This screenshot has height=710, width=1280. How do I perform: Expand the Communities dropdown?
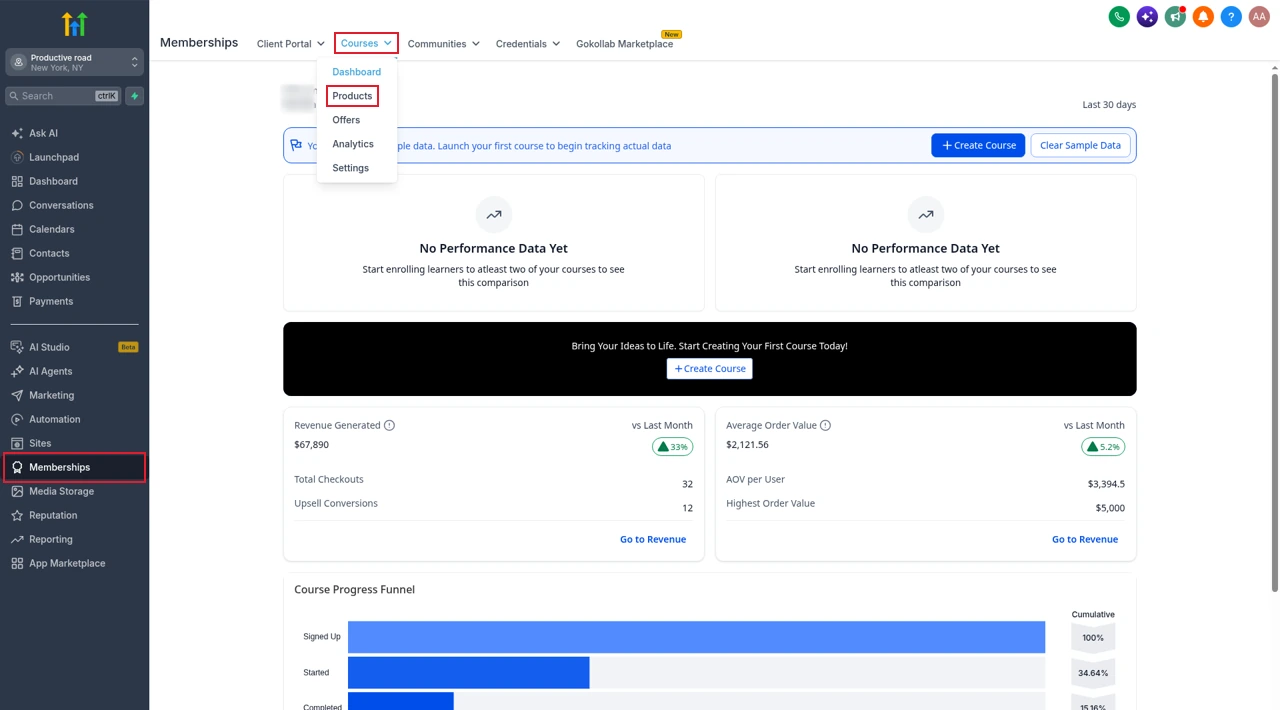(444, 44)
